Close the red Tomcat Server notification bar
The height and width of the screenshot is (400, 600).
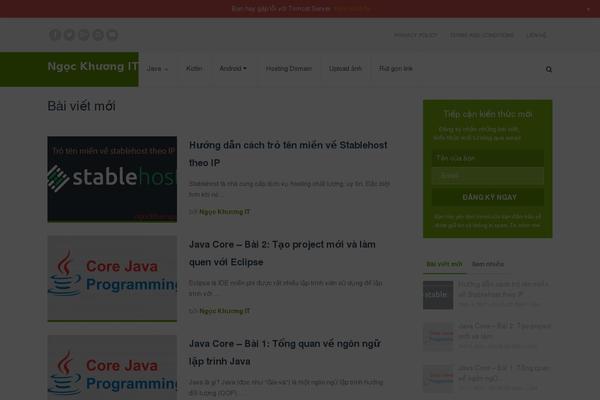588,9
